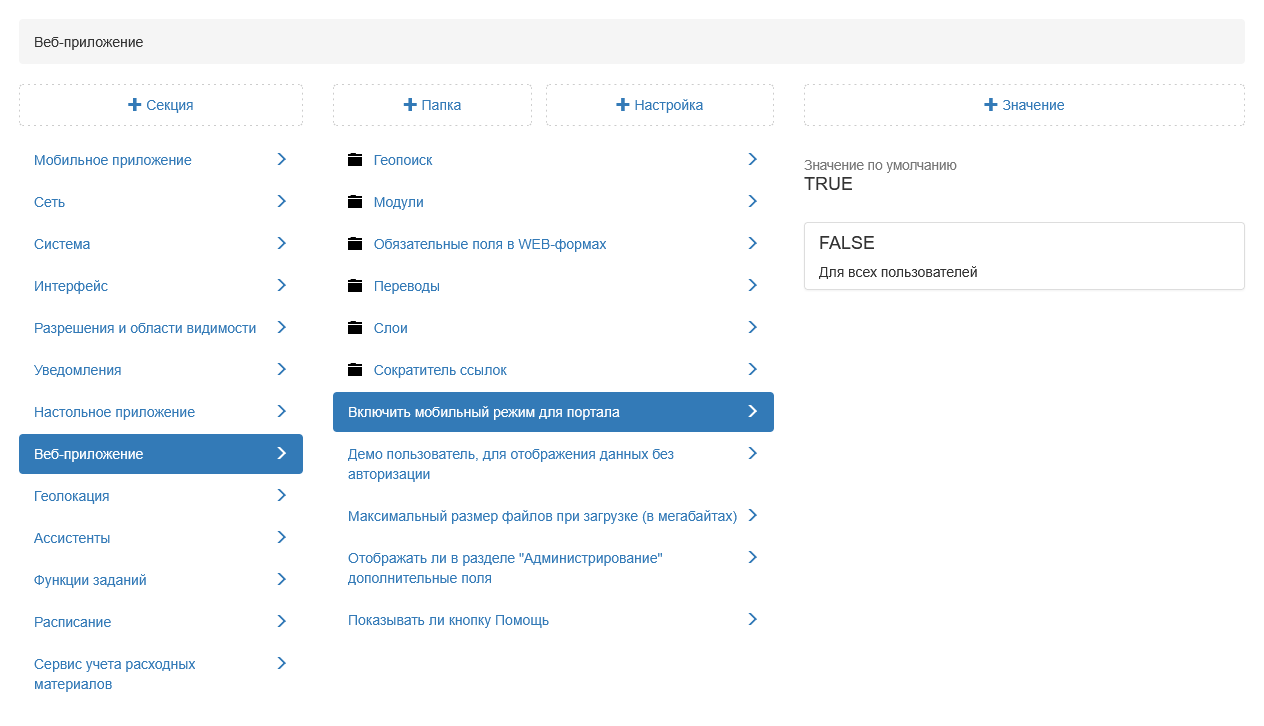
Task: Click the folder icon next to Слои
Action: [355, 328]
